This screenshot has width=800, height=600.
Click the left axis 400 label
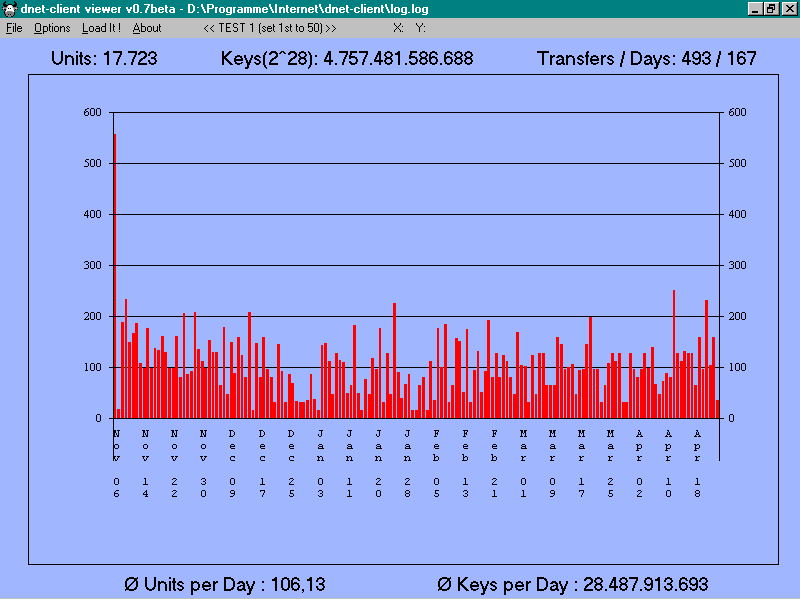click(x=92, y=214)
